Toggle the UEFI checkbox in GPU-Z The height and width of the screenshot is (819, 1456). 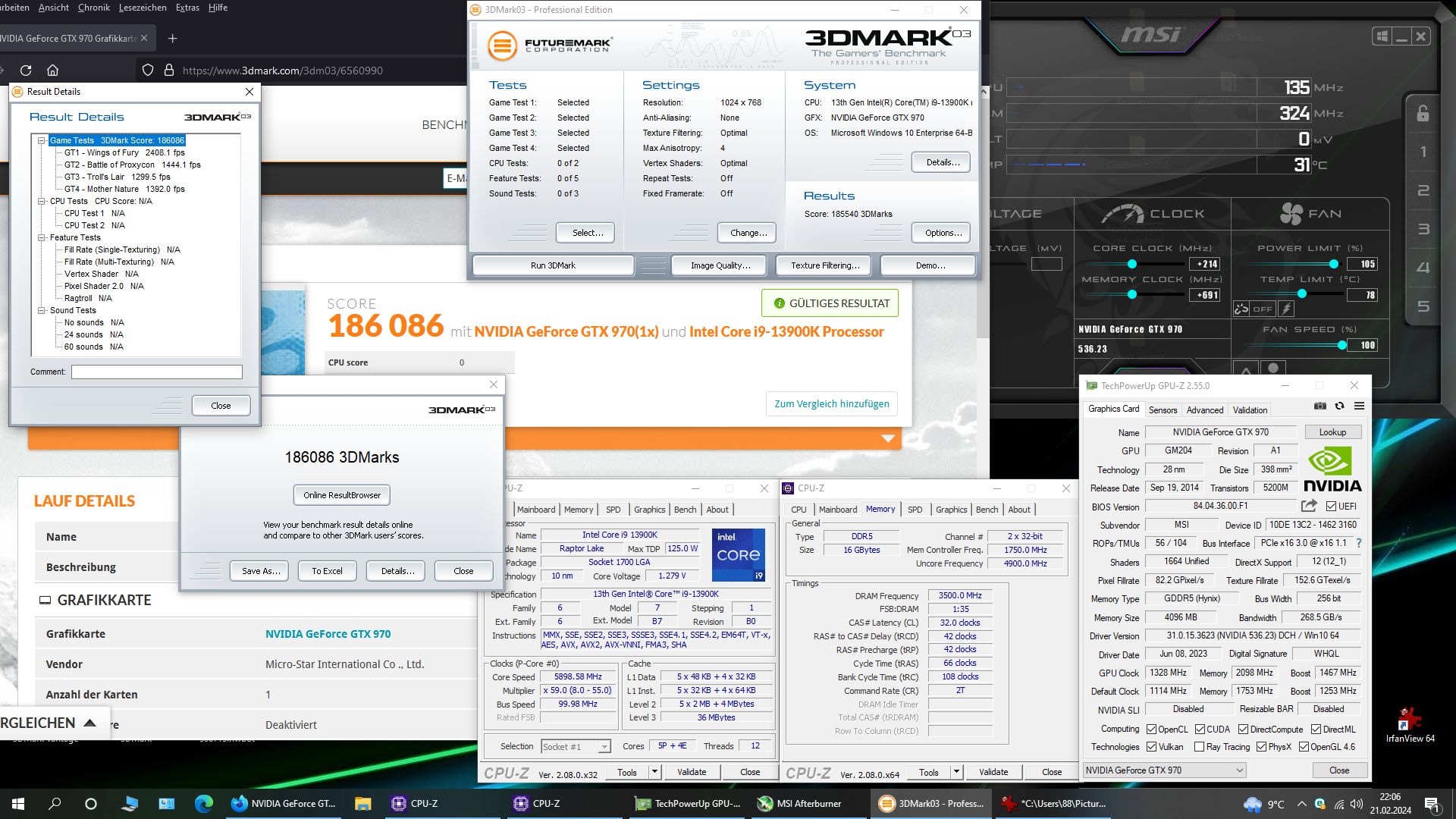pyautogui.click(x=1331, y=506)
